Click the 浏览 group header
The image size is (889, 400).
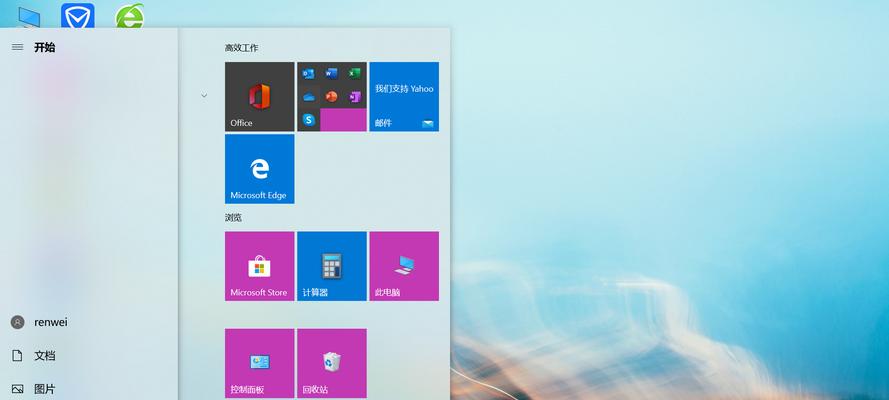pos(233,218)
